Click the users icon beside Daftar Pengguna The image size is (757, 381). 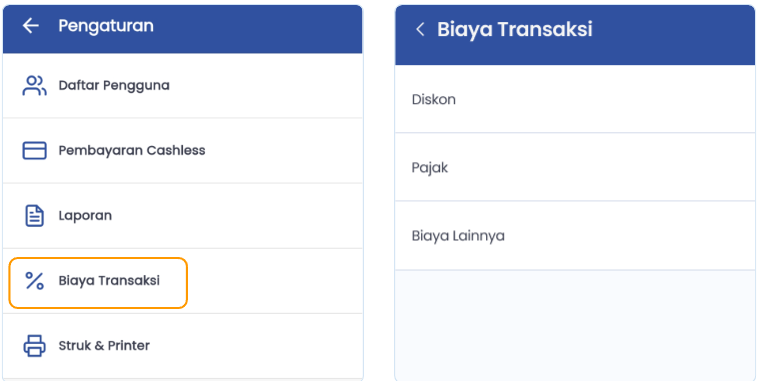point(34,85)
